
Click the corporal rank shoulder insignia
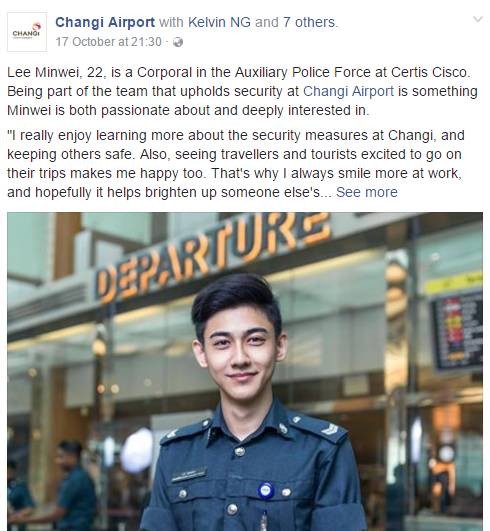pos(330,430)
